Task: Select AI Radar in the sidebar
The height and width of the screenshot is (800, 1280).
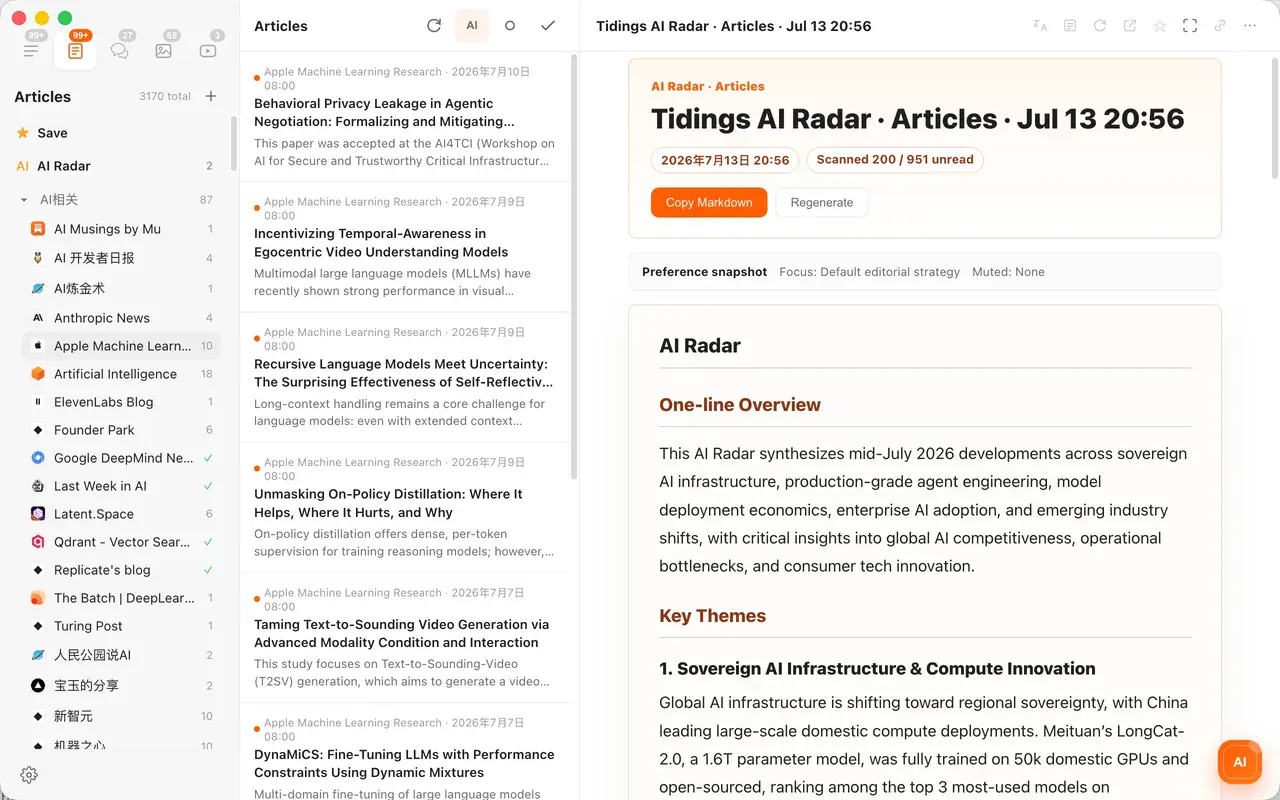Action: point(118,166)
